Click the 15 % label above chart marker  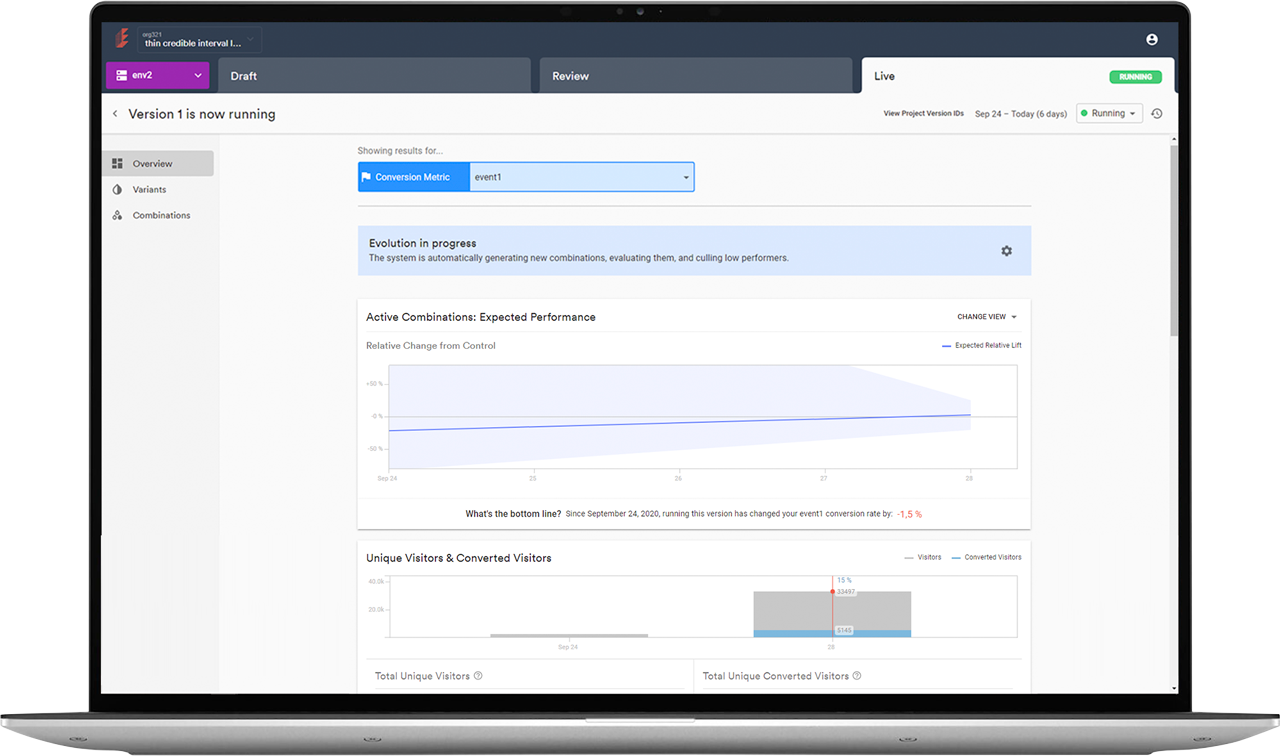pos(844,580)
